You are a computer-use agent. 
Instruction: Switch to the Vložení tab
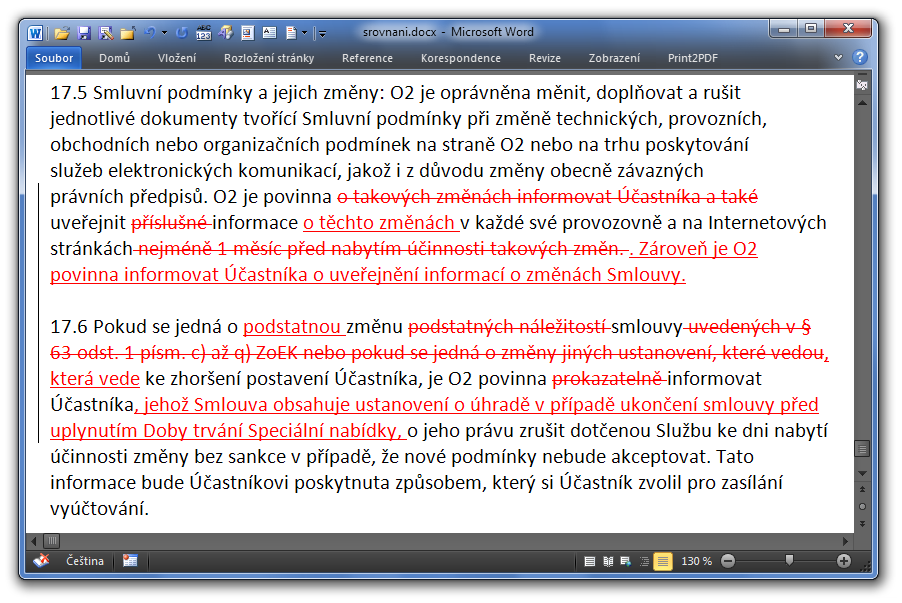point(177,58)
